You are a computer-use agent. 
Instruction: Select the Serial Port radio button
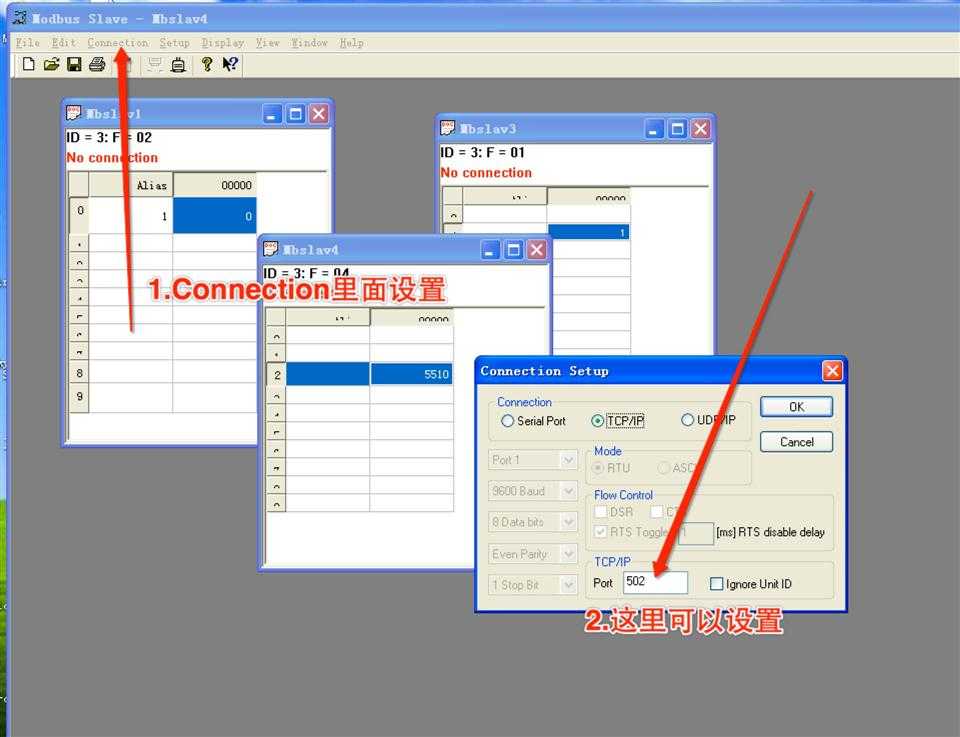click(508, 421)
